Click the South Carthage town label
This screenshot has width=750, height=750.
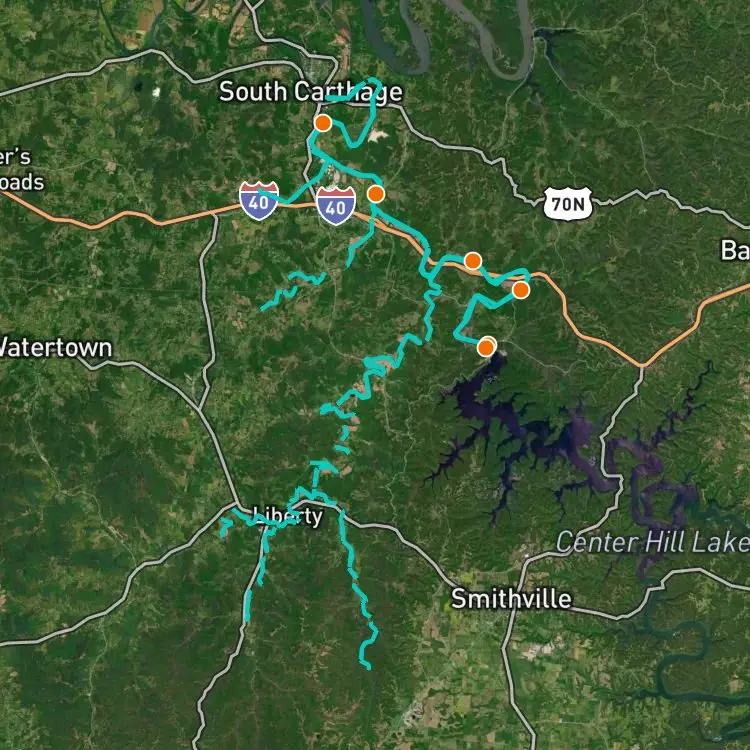pyautogui.click(x=311, y=91)
